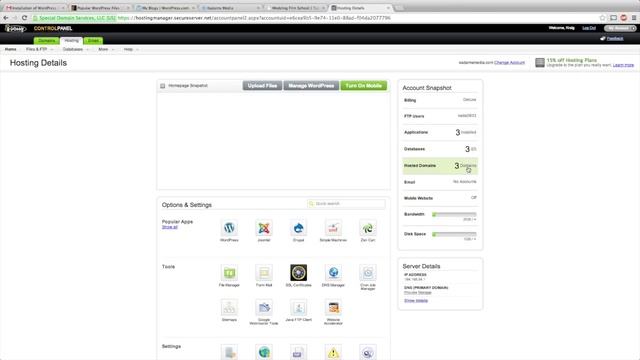Select the Hosting product tab
This screenshot has width=640, height=360.
point(71,40)
